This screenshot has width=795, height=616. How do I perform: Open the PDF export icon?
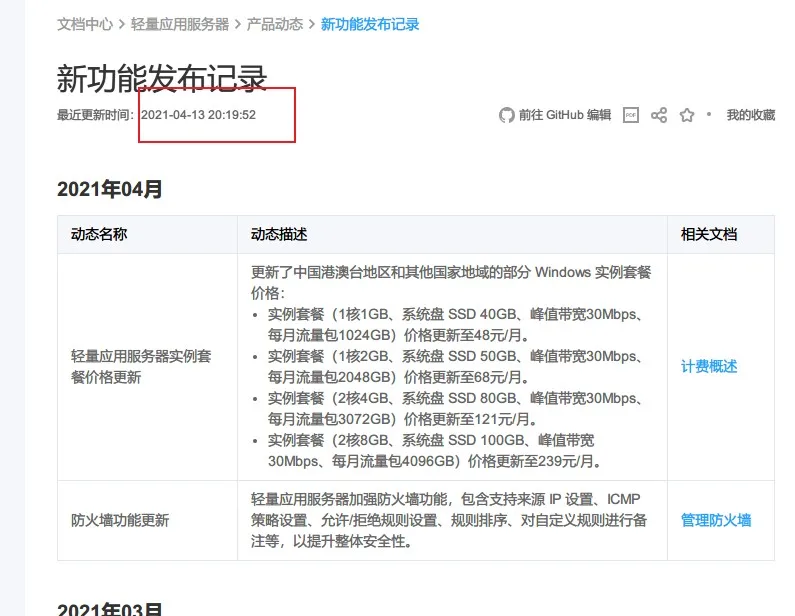631,115
